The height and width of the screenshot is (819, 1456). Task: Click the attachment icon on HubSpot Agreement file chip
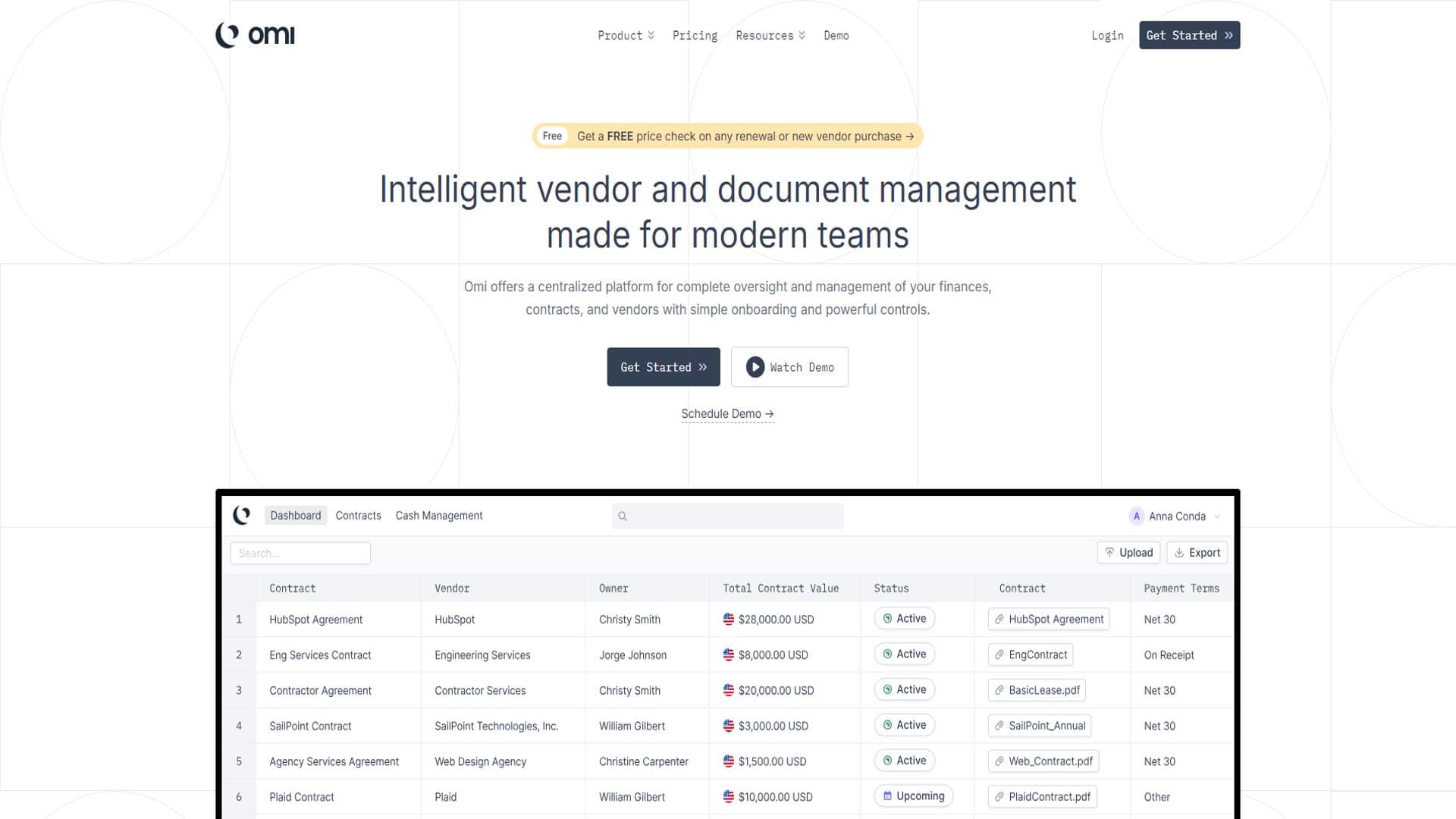pos(999,620)
